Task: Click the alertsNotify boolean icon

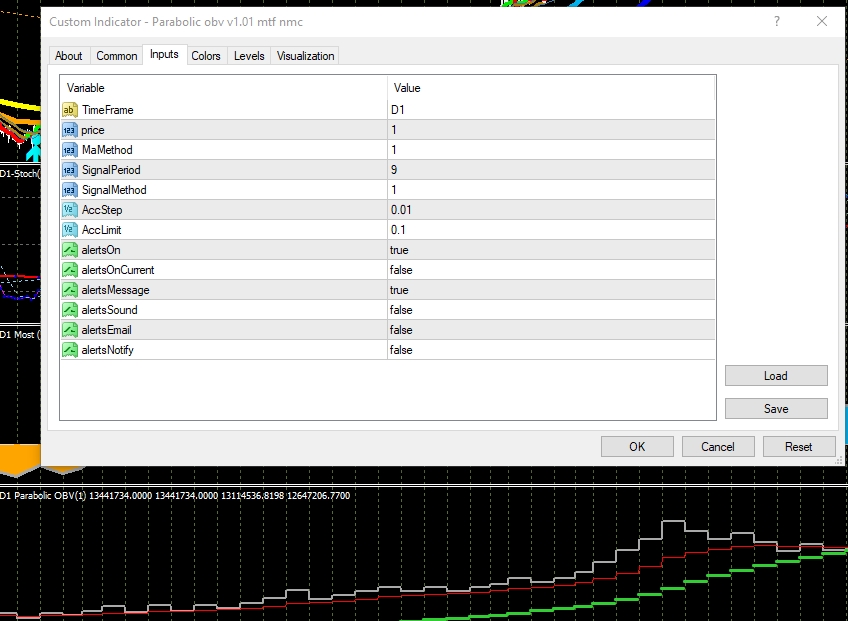Action: click(70, 350)
